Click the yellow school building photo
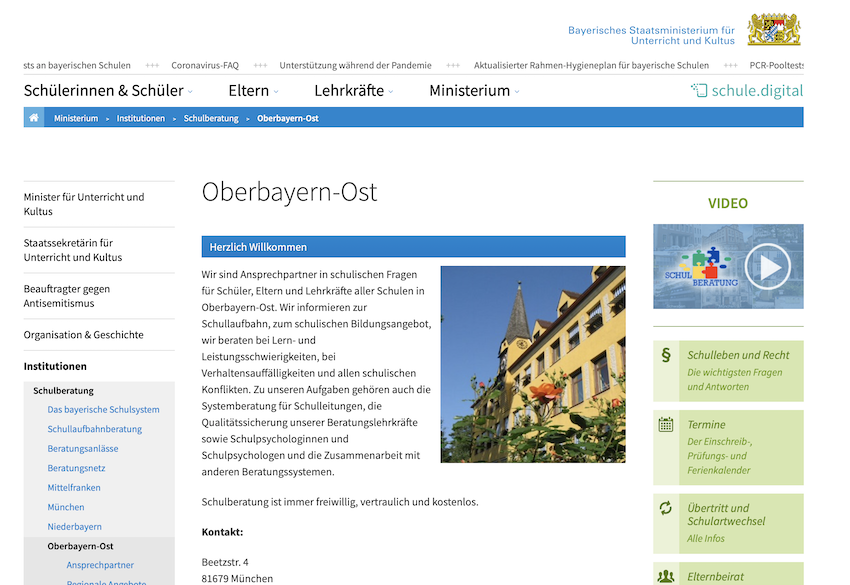The image size is (850, 585). pyautogui.click(x=533, y=364)
